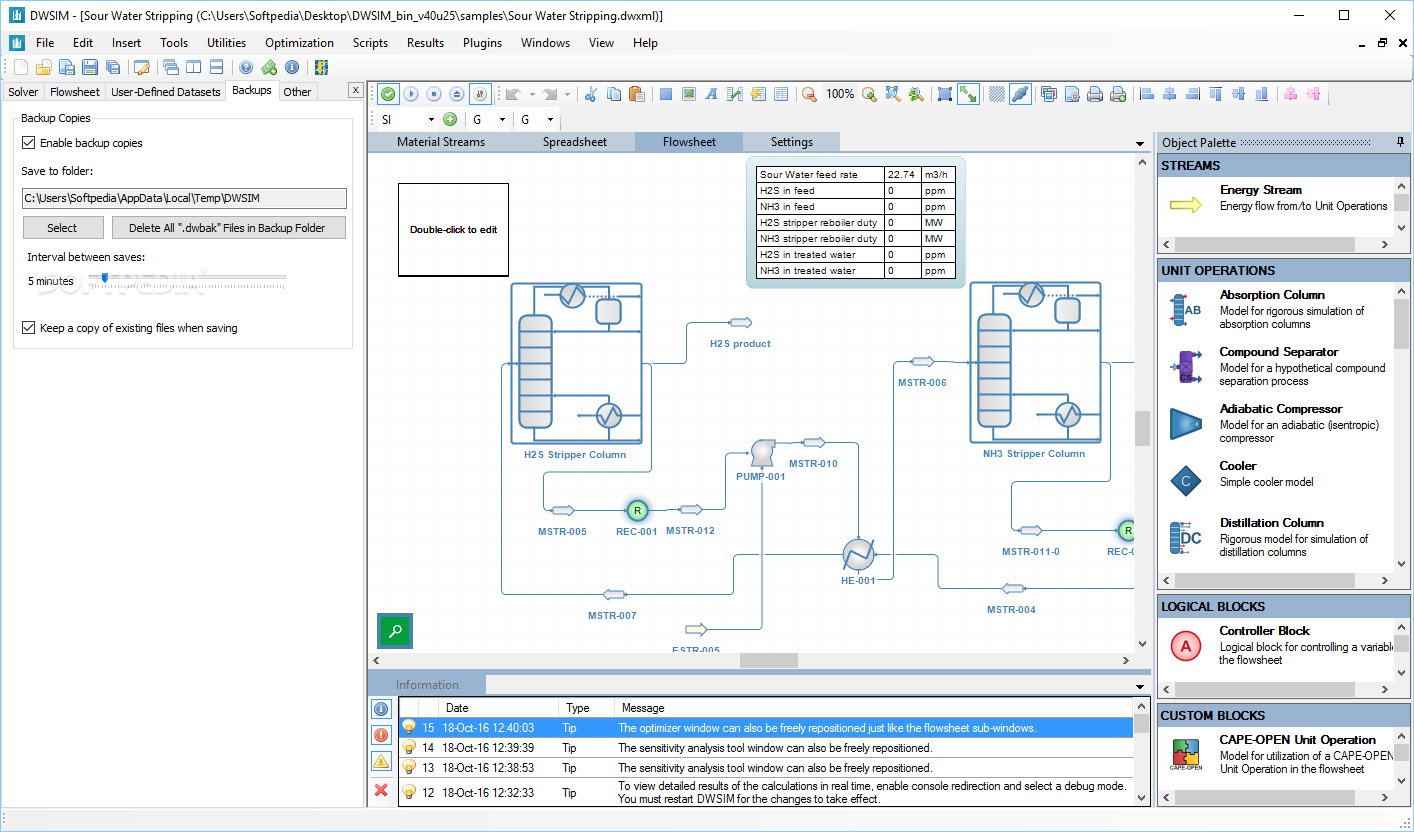Open the redo history dropdown arrow
This screenshot has width=1414, height=832.
[x=567, y=94]
